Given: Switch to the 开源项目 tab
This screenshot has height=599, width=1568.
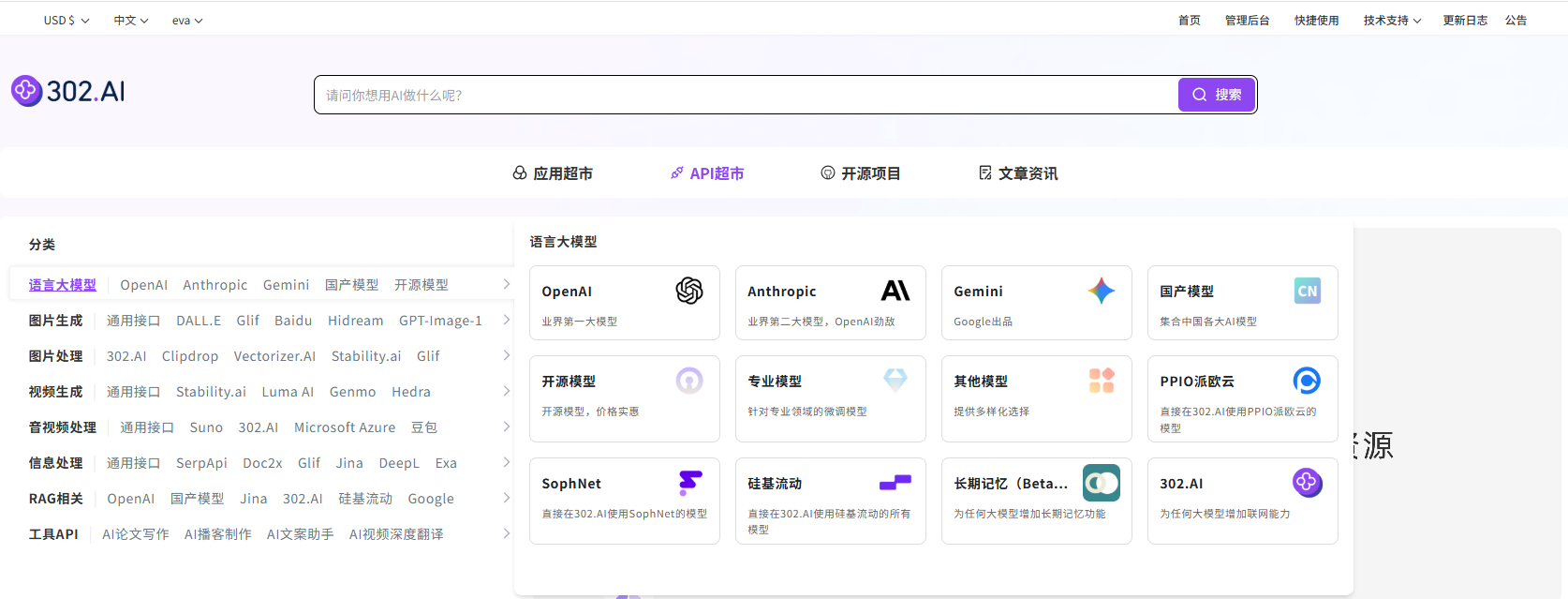Looking at the screenshot, I should coord(860,173).
